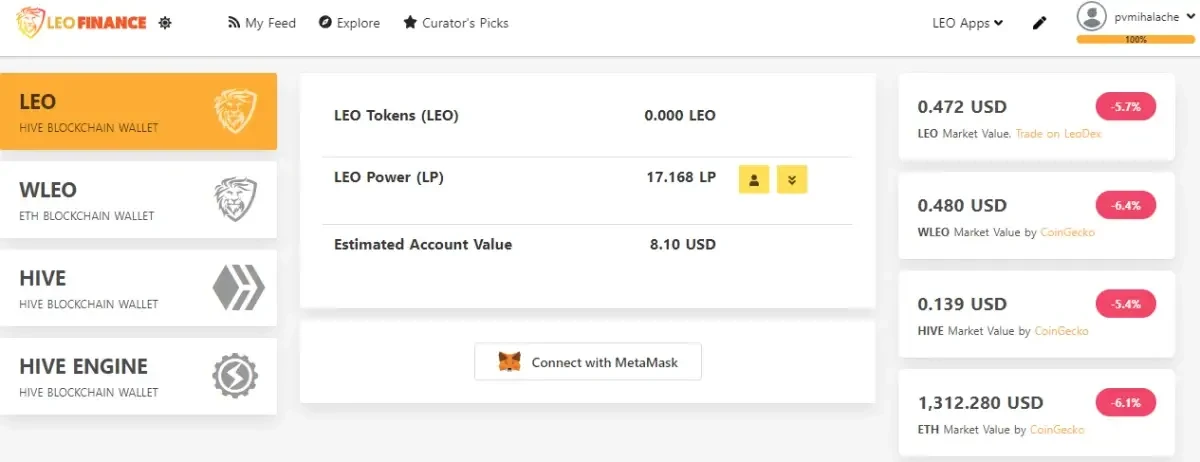Open the pvmihalache profile avatar
The height and width of the screenshot is (462, 1200).
click(1094, 16)
